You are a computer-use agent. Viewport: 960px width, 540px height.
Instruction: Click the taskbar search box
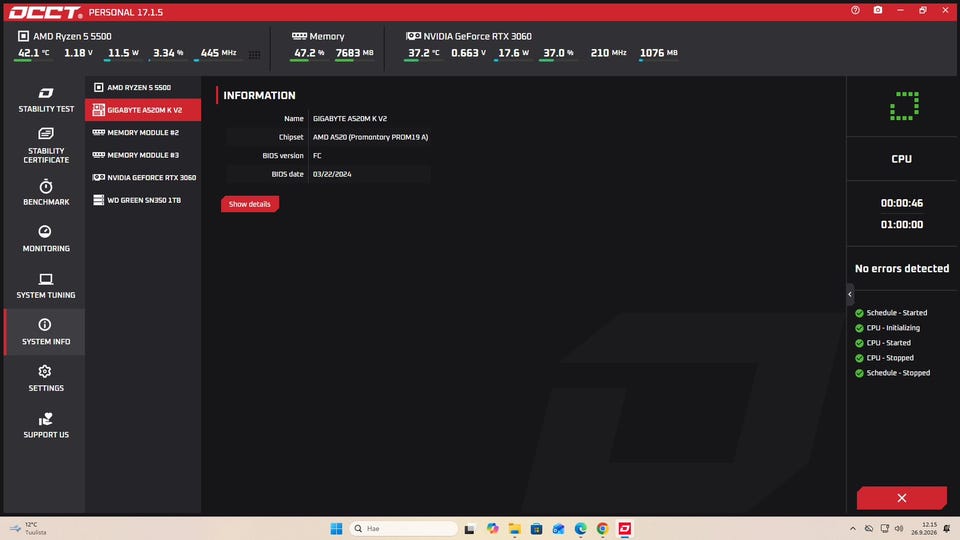[403, 528]
